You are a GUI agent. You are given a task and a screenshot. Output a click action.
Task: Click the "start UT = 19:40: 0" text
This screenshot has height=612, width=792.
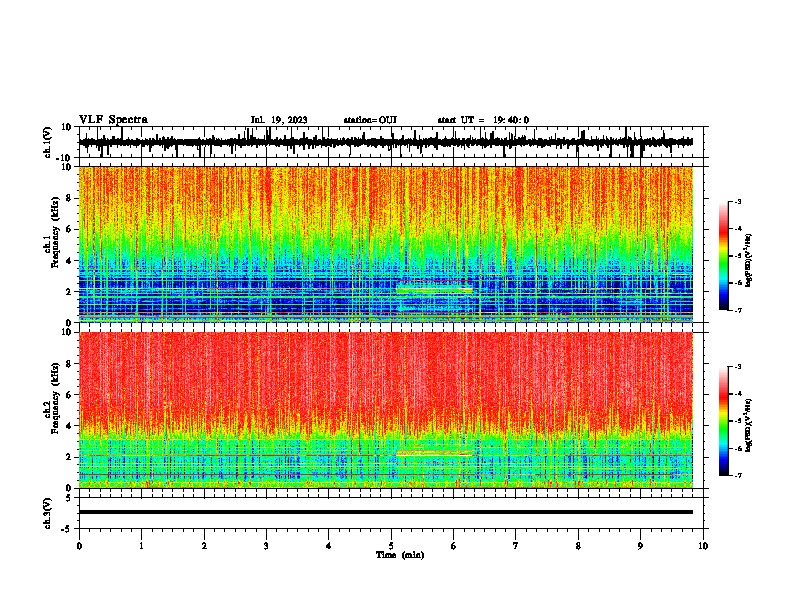483,120
